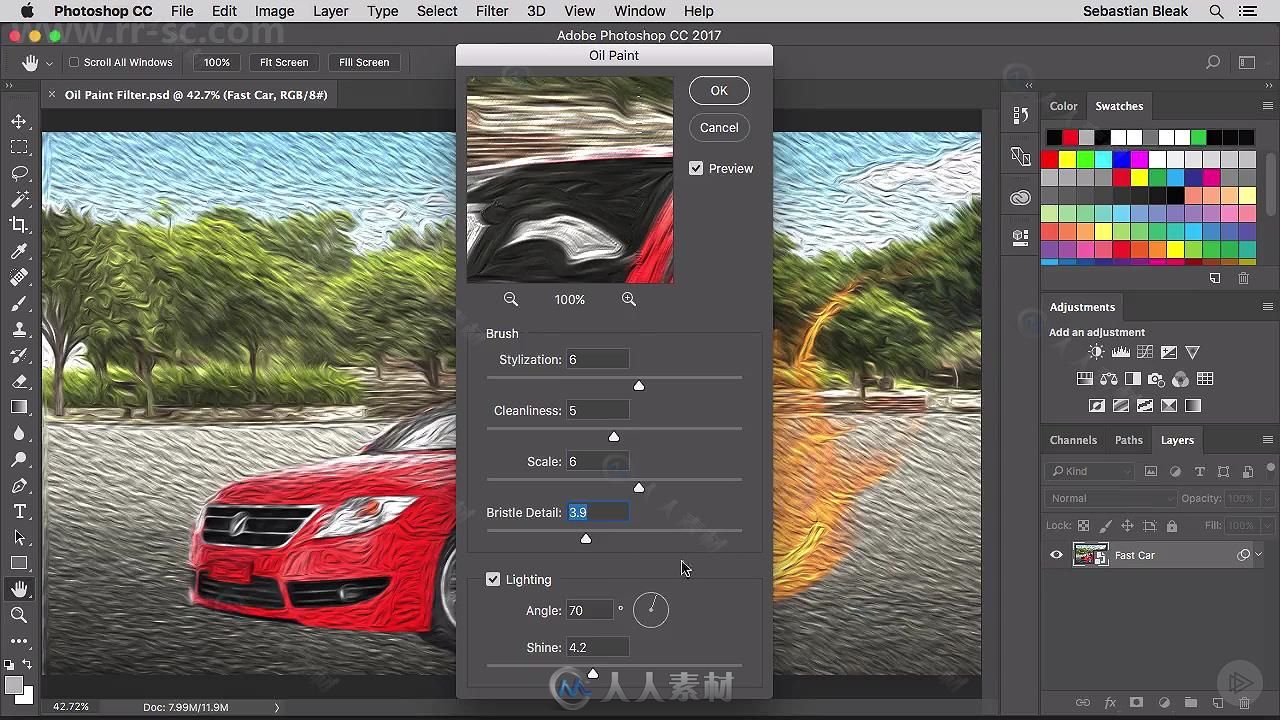The height and width of the screenshot is (720, 1280).
Task: Select the Zoom tool in toolbar
Action: tap(19, 615)
